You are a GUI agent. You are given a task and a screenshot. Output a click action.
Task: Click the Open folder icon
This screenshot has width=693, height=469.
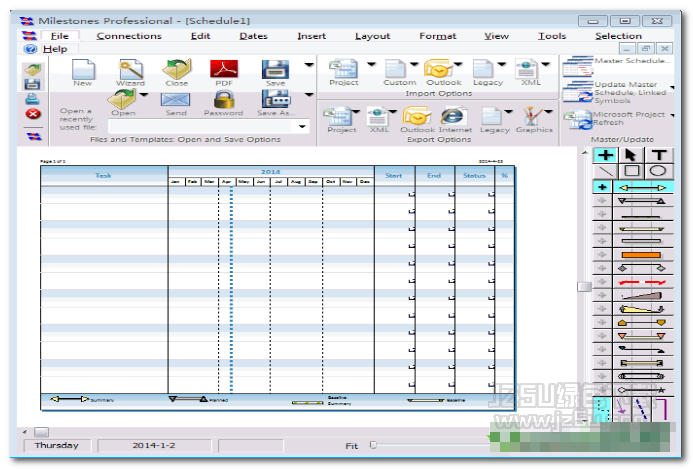click(x=122, y=99)
